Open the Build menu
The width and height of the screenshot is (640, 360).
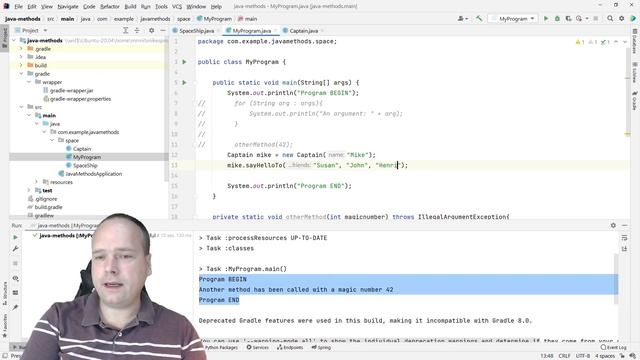130,6
